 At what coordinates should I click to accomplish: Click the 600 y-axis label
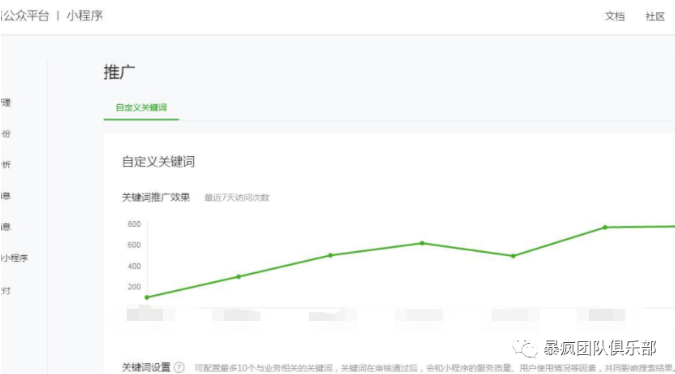[x=134, y=245]
